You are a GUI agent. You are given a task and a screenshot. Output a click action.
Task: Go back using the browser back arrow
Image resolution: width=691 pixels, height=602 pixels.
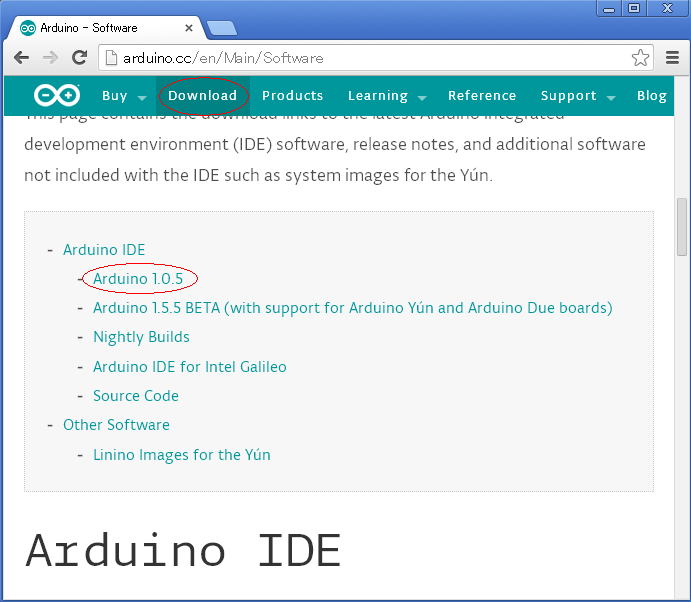pos(21,58)
